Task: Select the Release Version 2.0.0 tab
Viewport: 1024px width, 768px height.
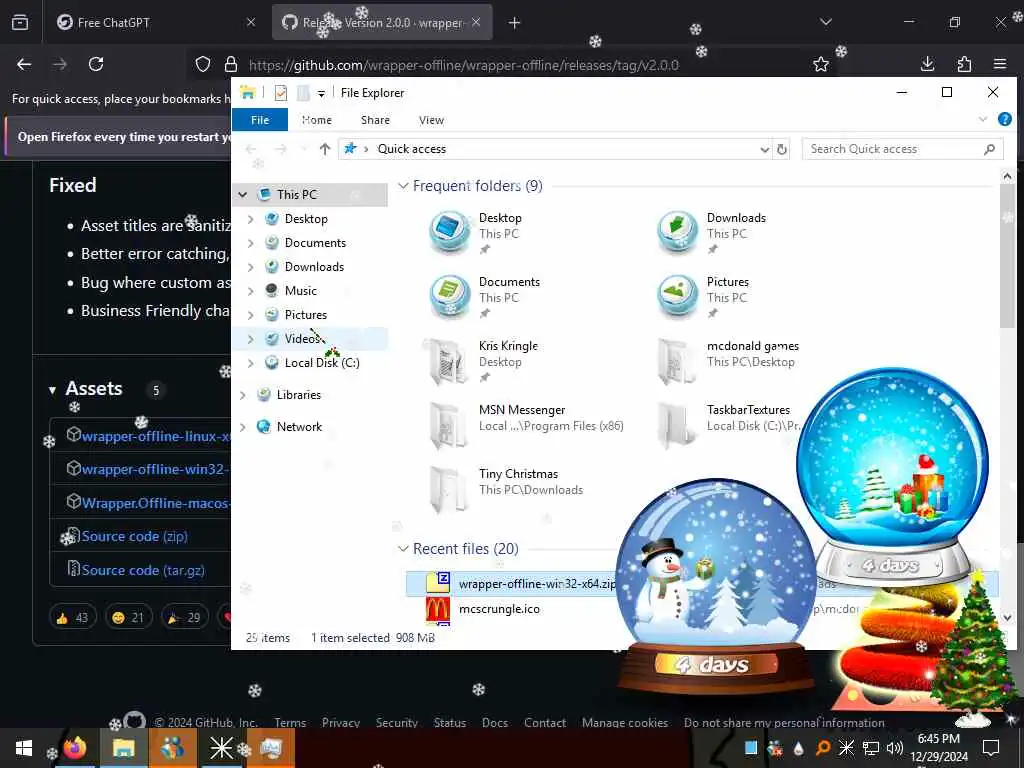Action: click(382, 22)
